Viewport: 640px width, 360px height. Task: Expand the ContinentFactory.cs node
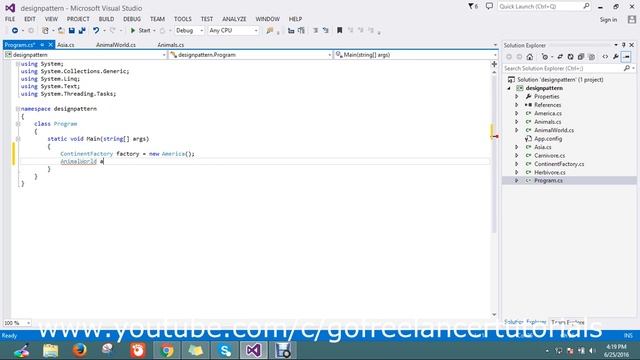517,164
